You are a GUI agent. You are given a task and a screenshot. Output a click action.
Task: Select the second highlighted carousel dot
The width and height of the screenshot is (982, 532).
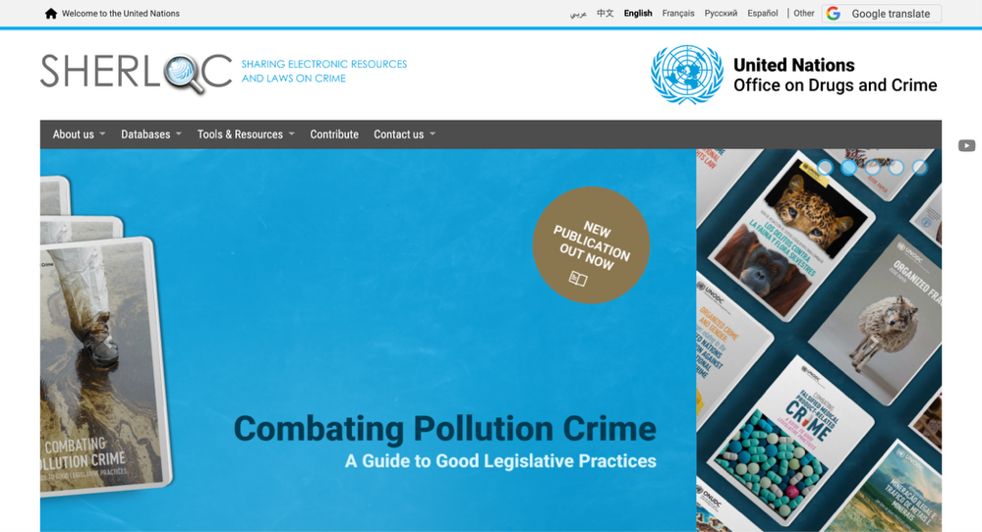(849, 167)
